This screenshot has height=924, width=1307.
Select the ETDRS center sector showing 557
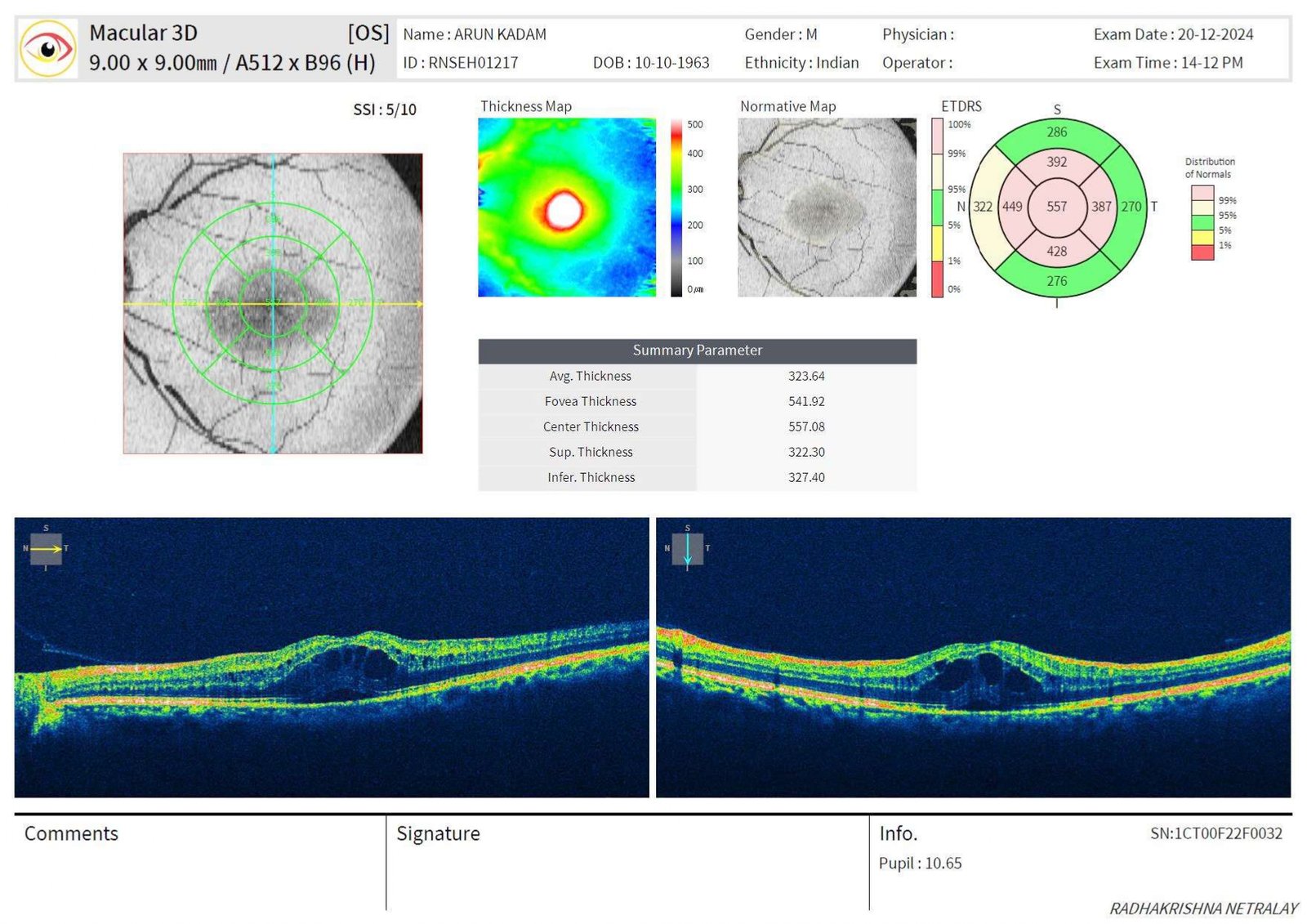[1056, 207]
